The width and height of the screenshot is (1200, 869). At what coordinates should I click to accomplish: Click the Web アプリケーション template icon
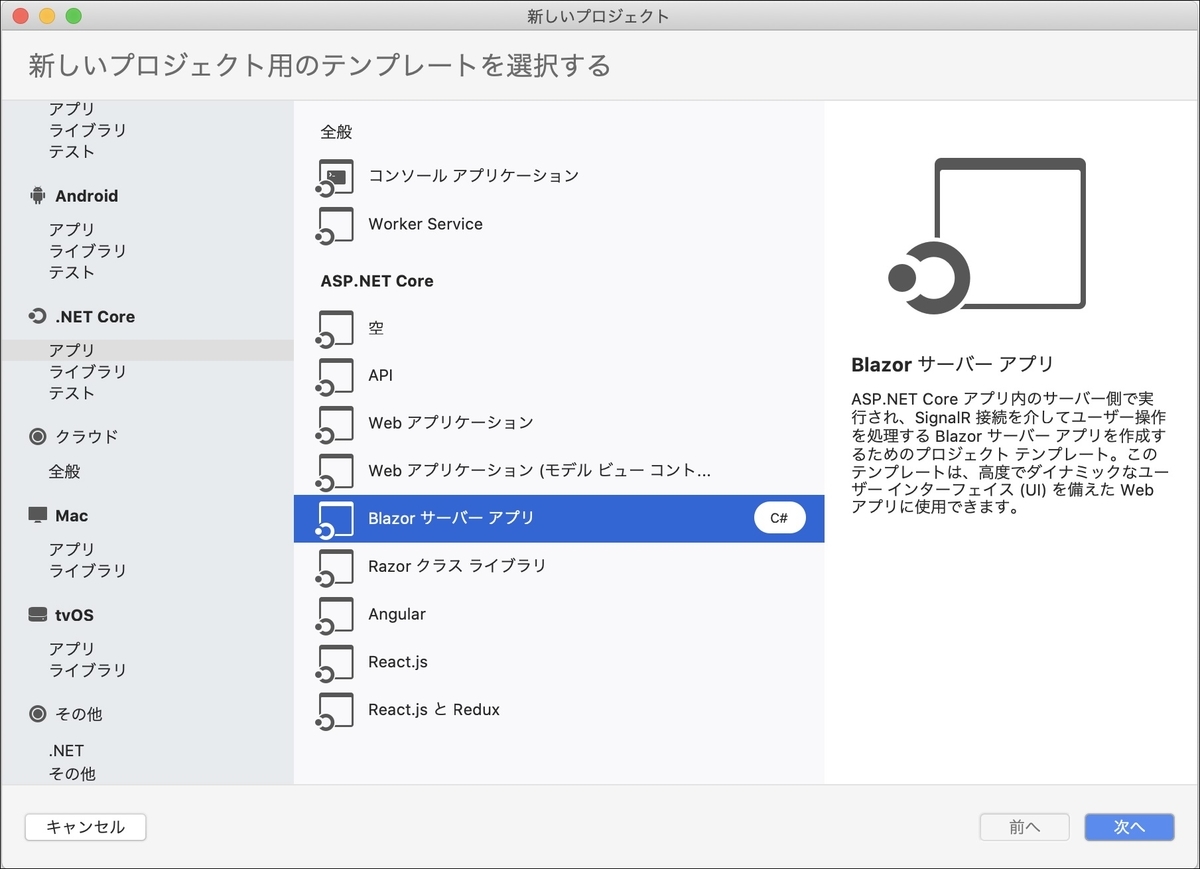coord(335,424)
